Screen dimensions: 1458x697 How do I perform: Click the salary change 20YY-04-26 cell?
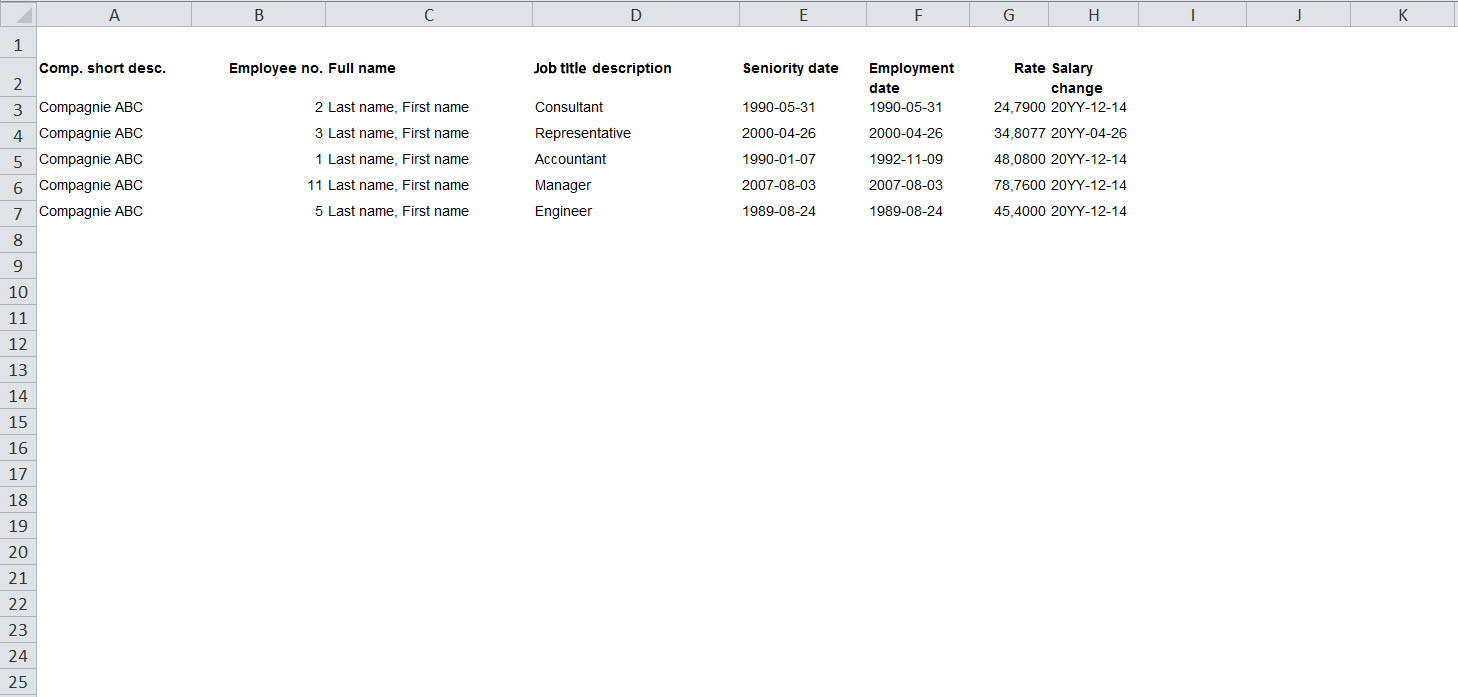pyautogui.click(x=1088, y=134)
